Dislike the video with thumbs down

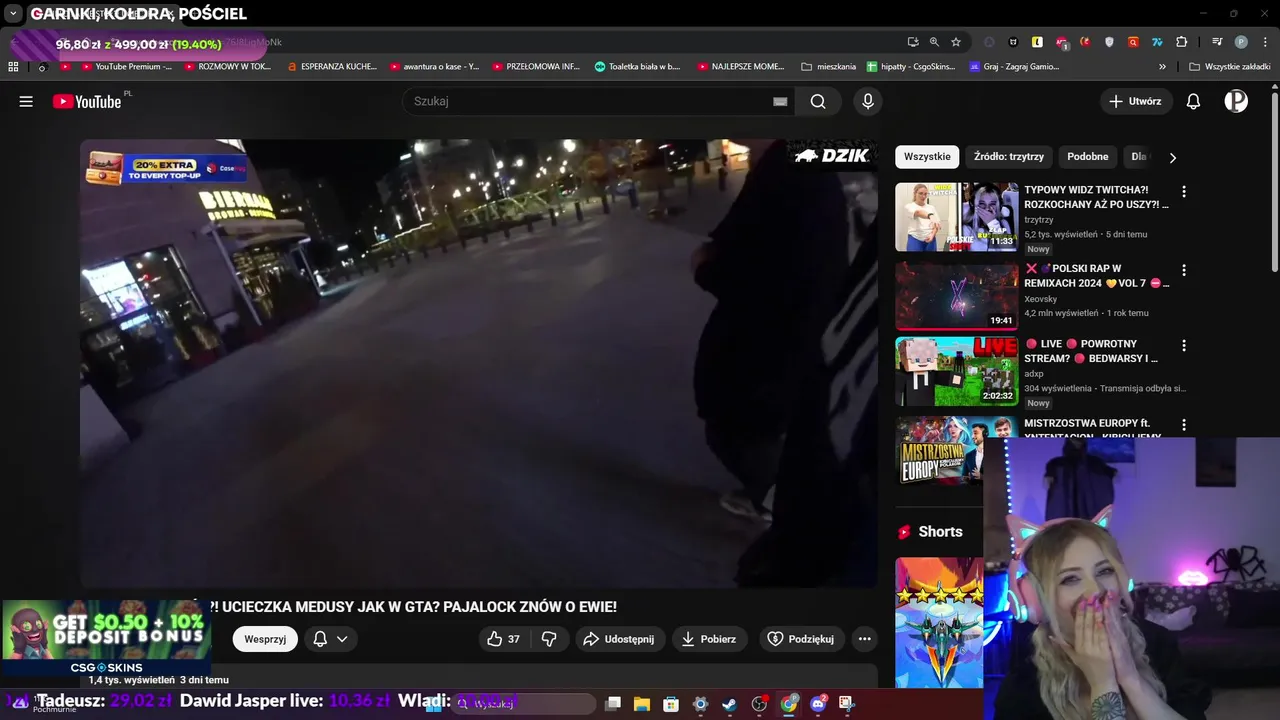[x=549, y=639]
